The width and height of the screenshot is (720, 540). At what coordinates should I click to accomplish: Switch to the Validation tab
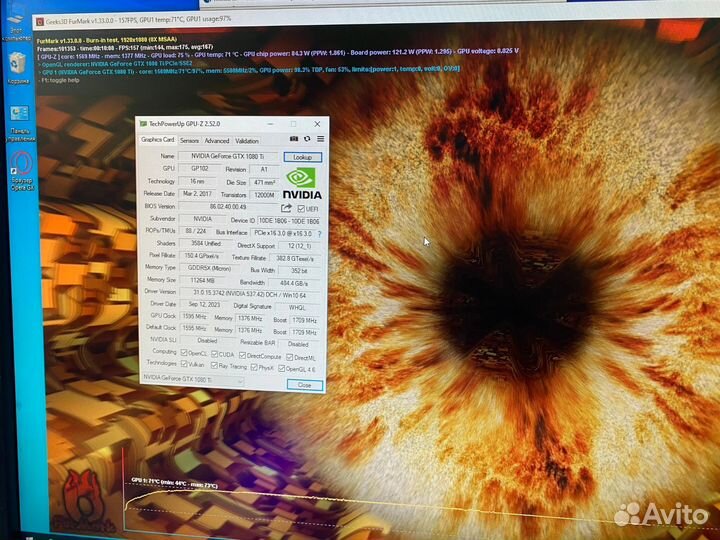click(x=247, y=141)
